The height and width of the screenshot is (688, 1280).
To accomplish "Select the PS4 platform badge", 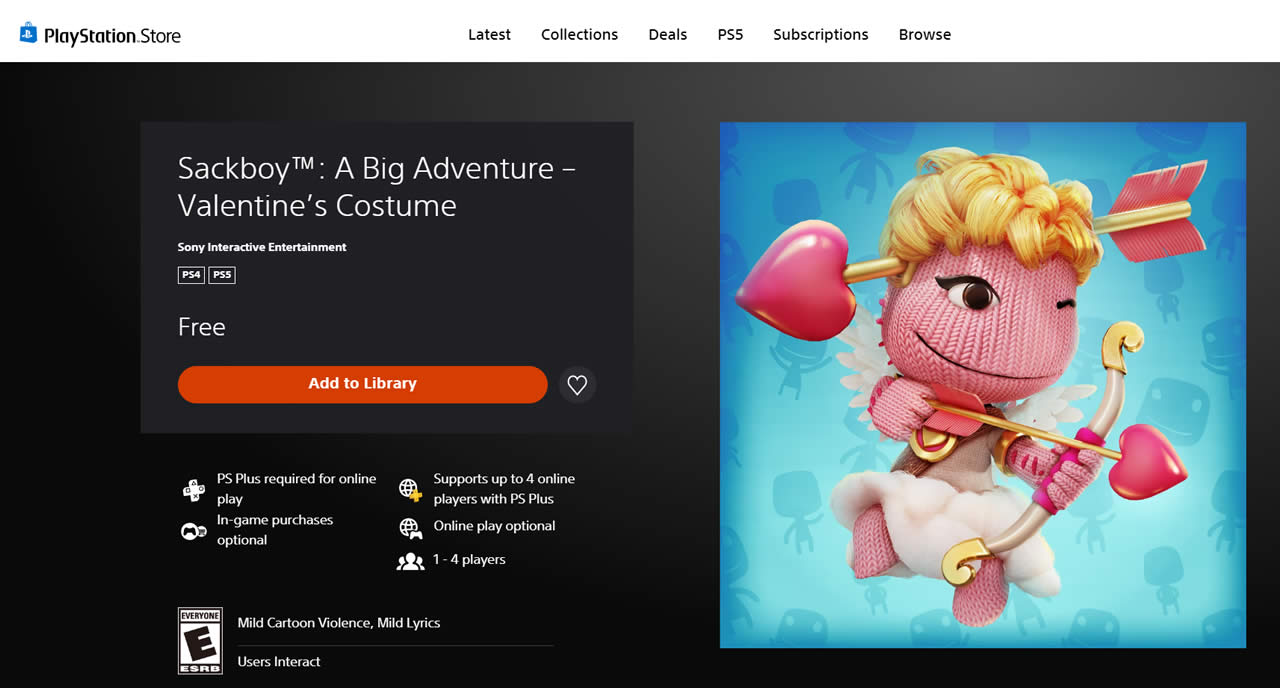I will [x=190, y=274].
